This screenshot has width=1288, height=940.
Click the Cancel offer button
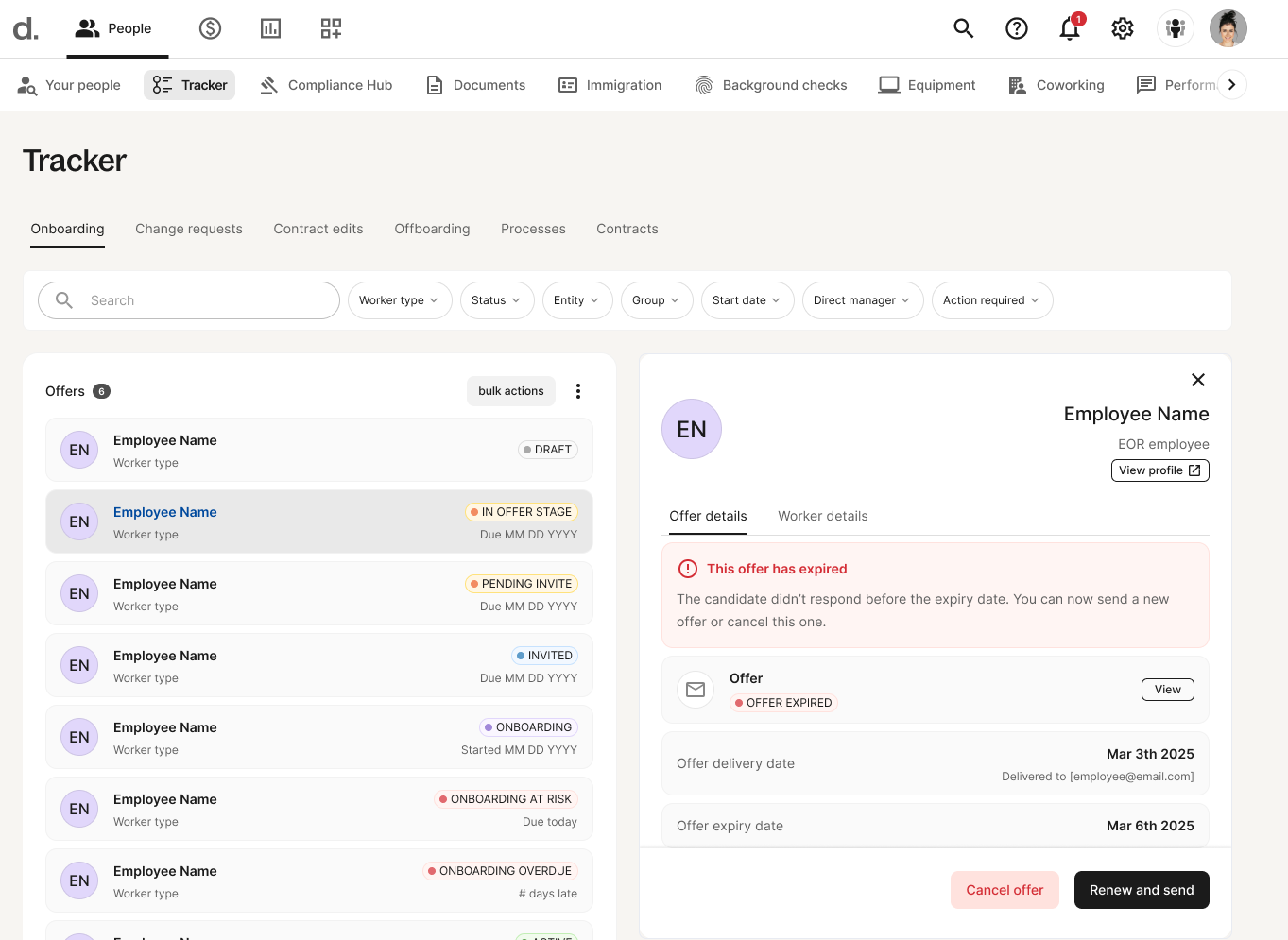[1004, 890]
